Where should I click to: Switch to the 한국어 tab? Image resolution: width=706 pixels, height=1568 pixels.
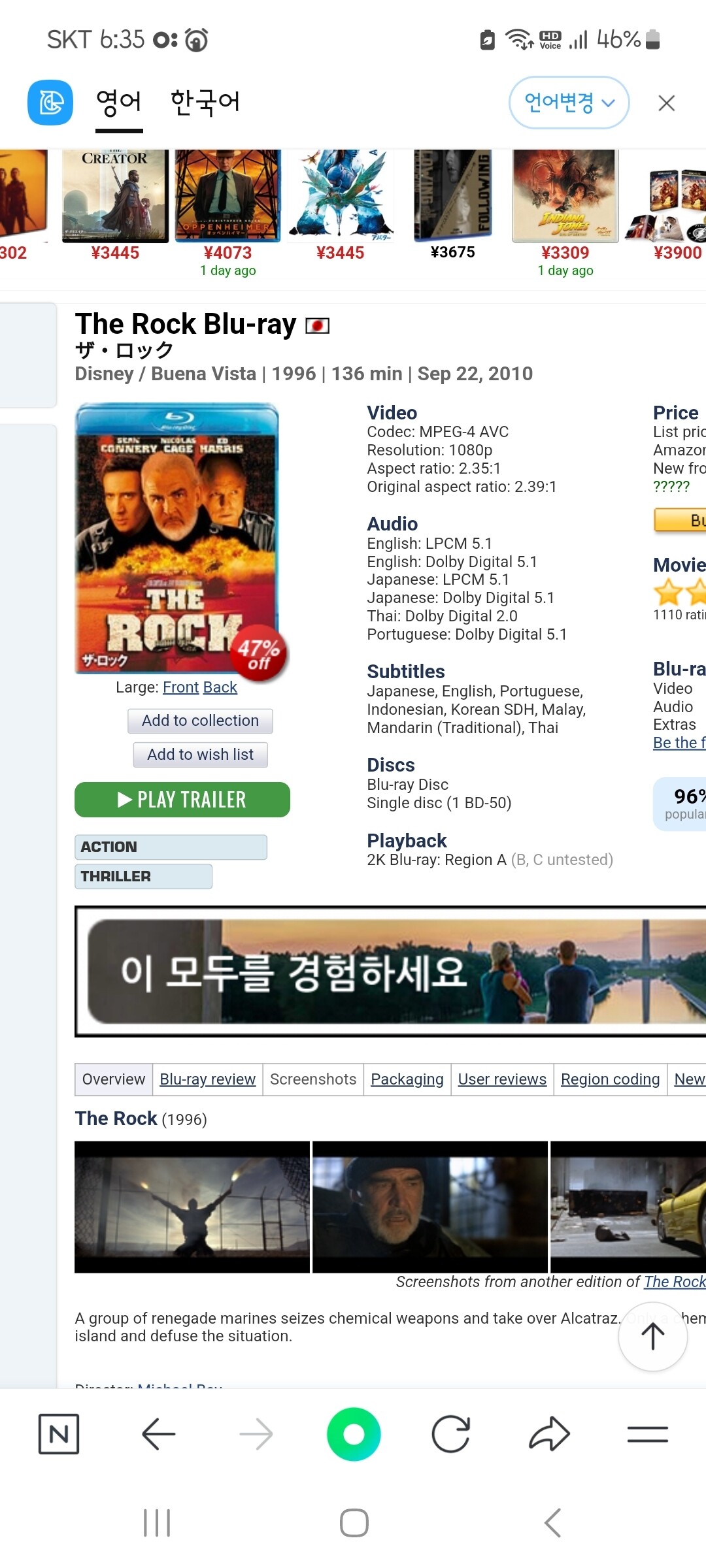tap(205, 103)
